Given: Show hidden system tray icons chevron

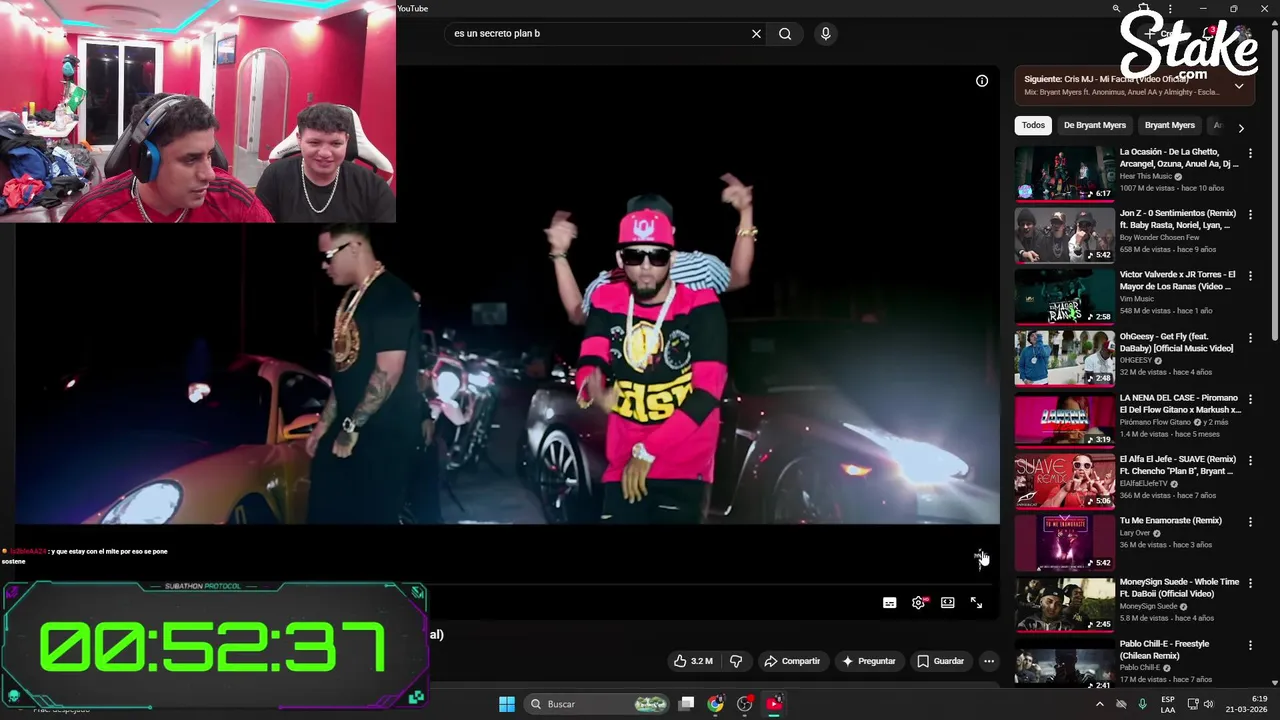Looking at the screenshot, I should click(x=1100, y=704).
